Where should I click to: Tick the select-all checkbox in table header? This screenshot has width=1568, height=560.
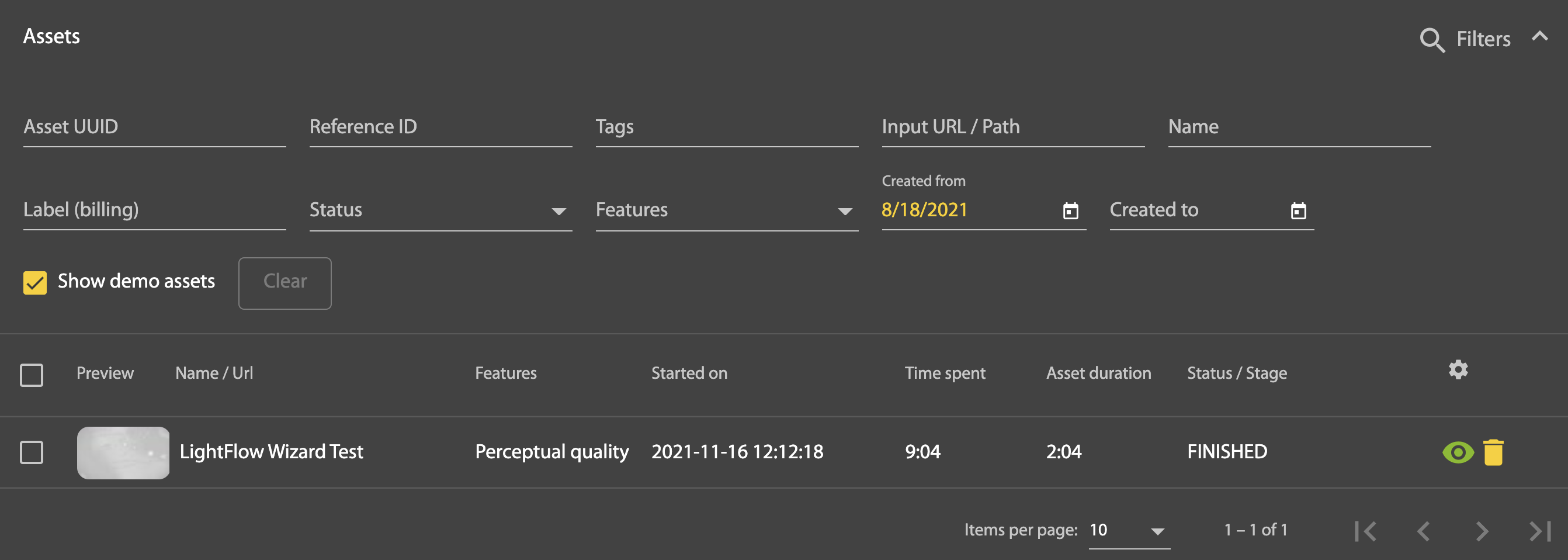[32, 375]
